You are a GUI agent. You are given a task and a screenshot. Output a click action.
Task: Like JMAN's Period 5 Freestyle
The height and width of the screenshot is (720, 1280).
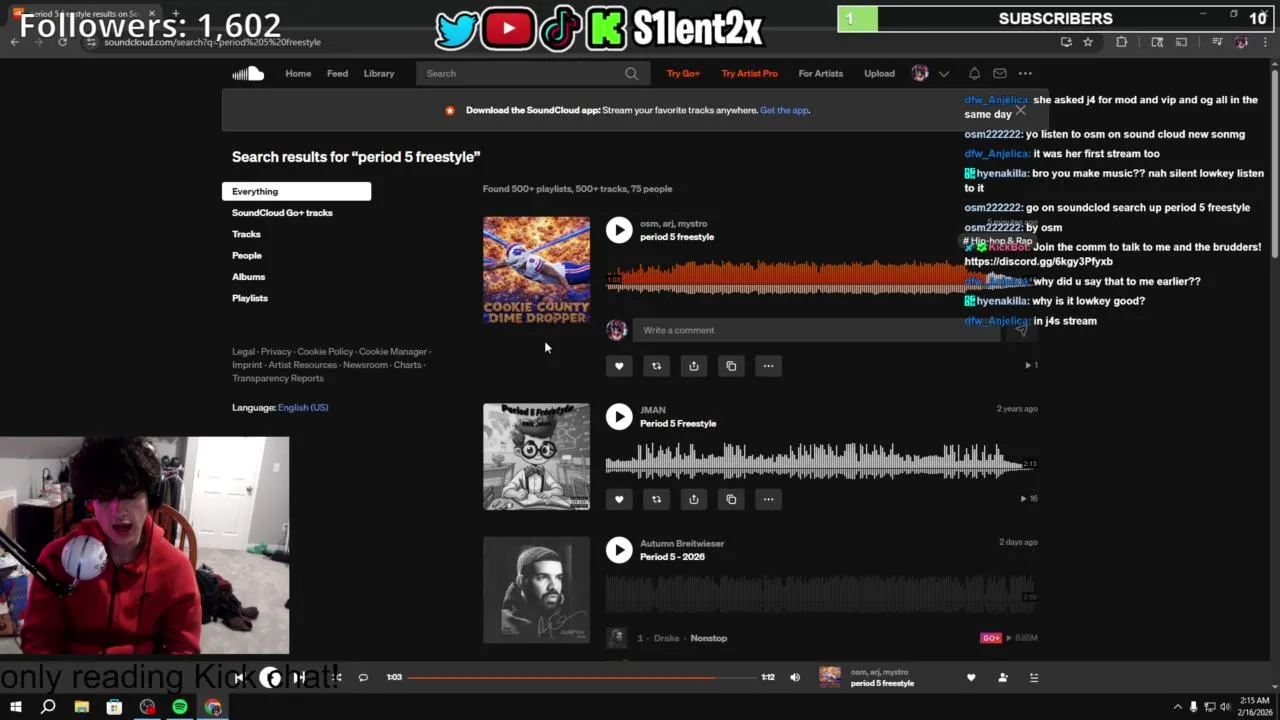pos(619,499)
